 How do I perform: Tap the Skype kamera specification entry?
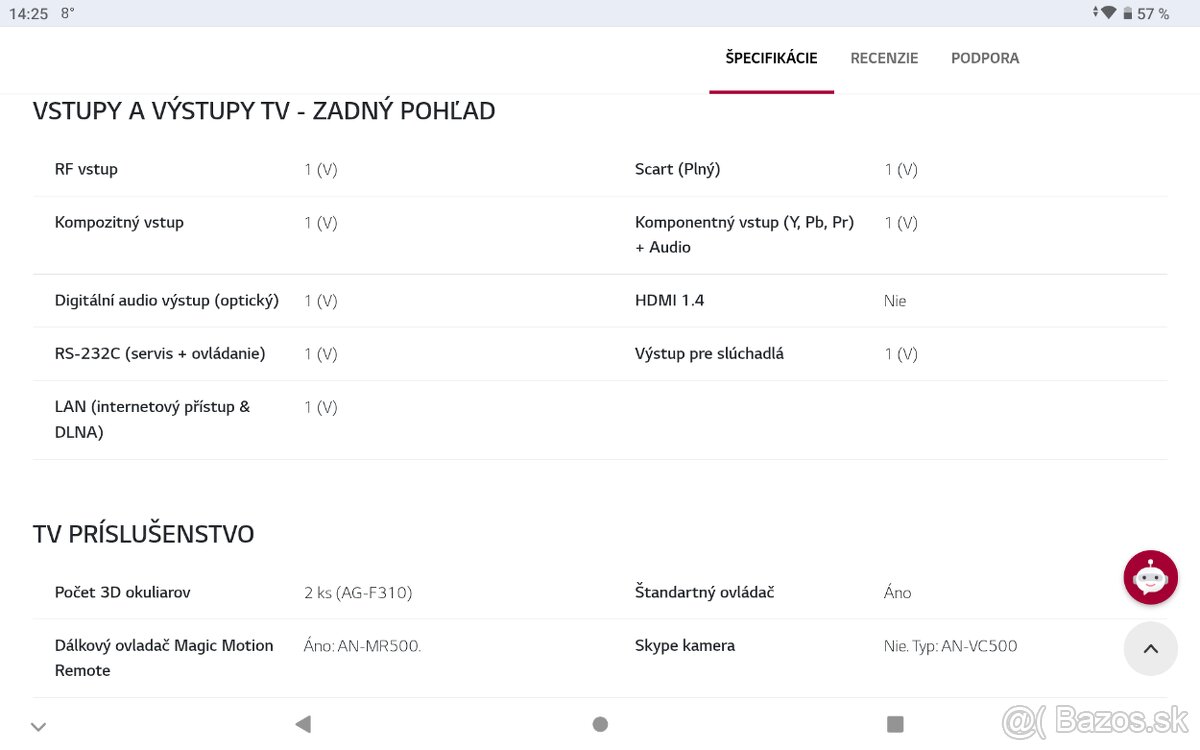(x=685, y=645)
